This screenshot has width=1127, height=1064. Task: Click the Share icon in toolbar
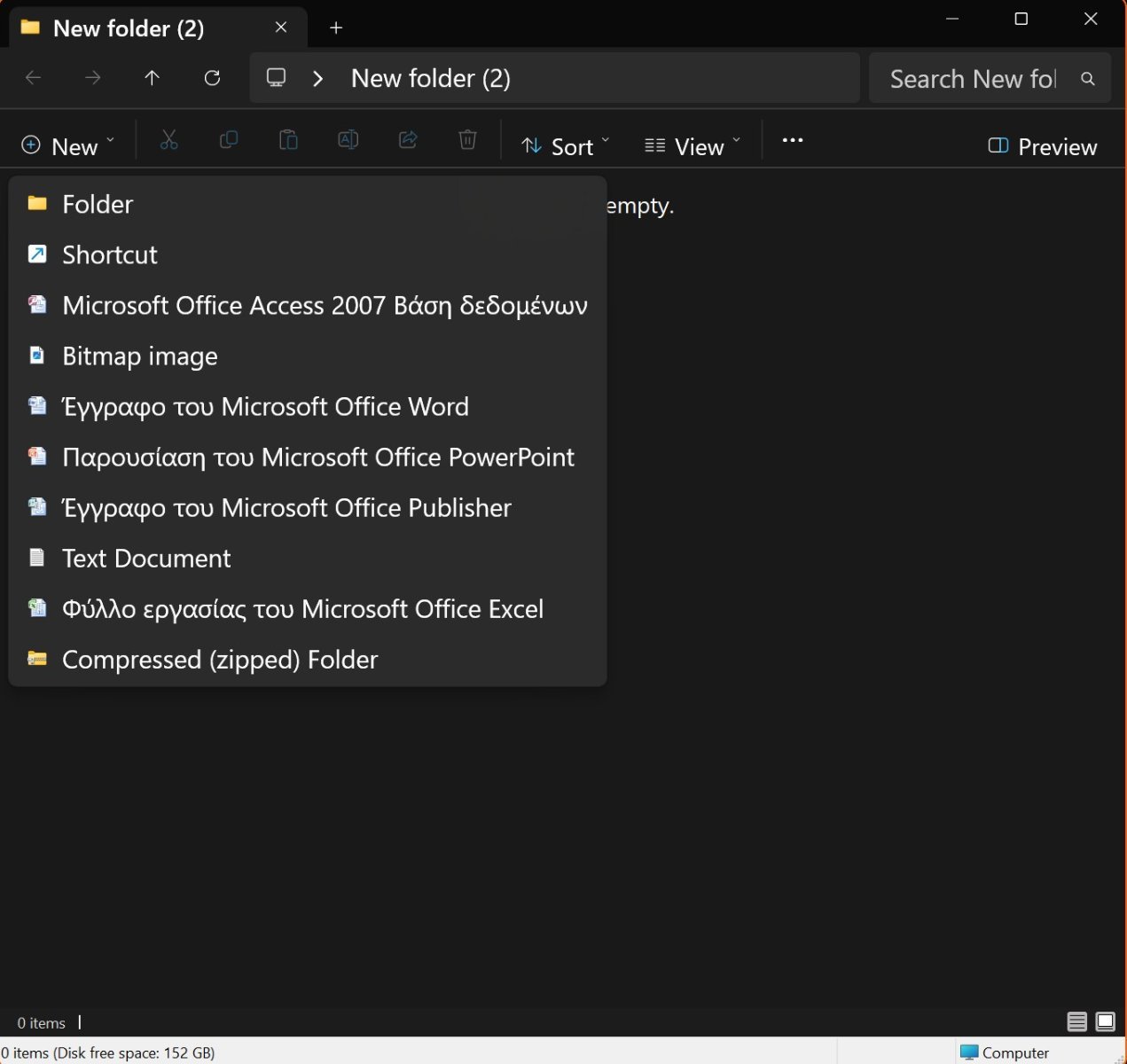tap(408, 140)
